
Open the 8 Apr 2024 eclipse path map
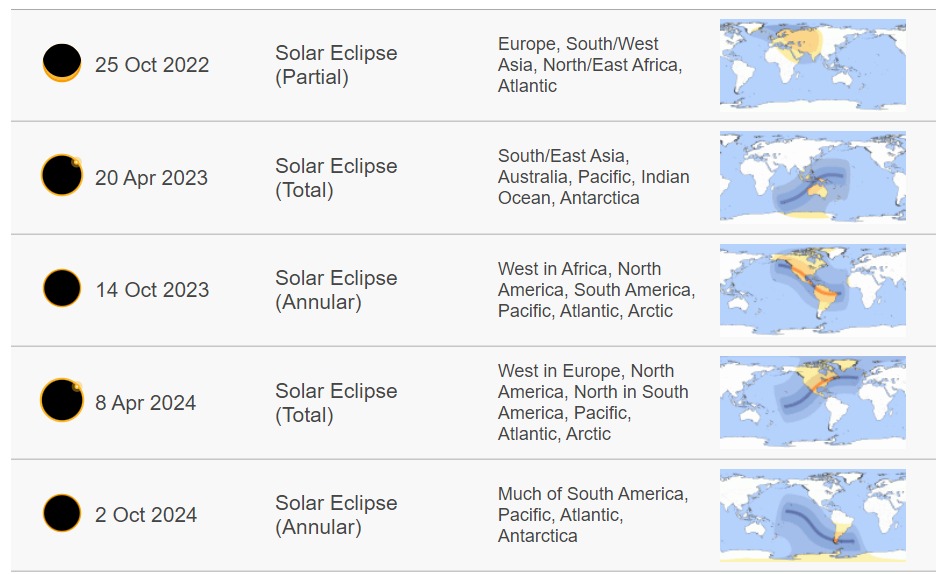(x=812, y=402)
